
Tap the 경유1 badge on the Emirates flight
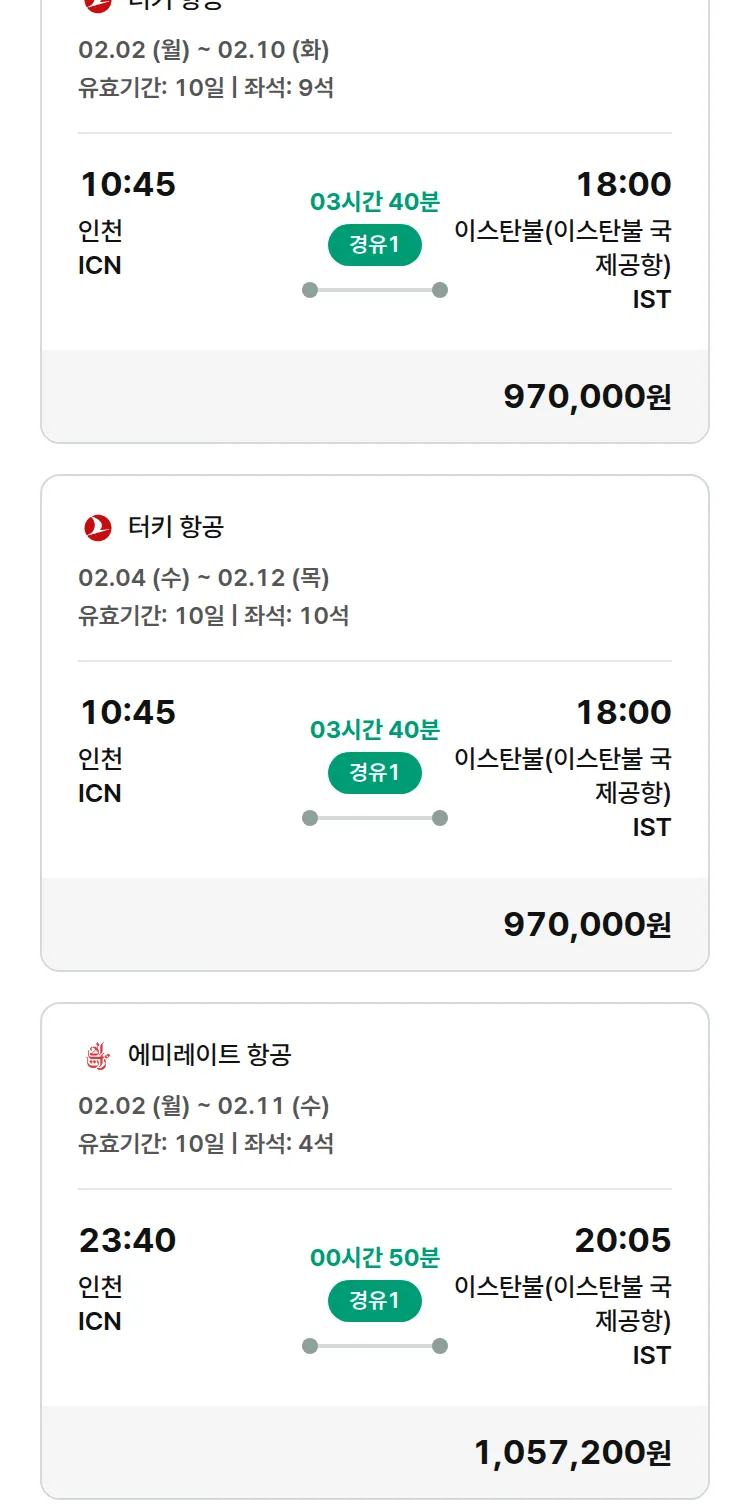(375, 1301)
